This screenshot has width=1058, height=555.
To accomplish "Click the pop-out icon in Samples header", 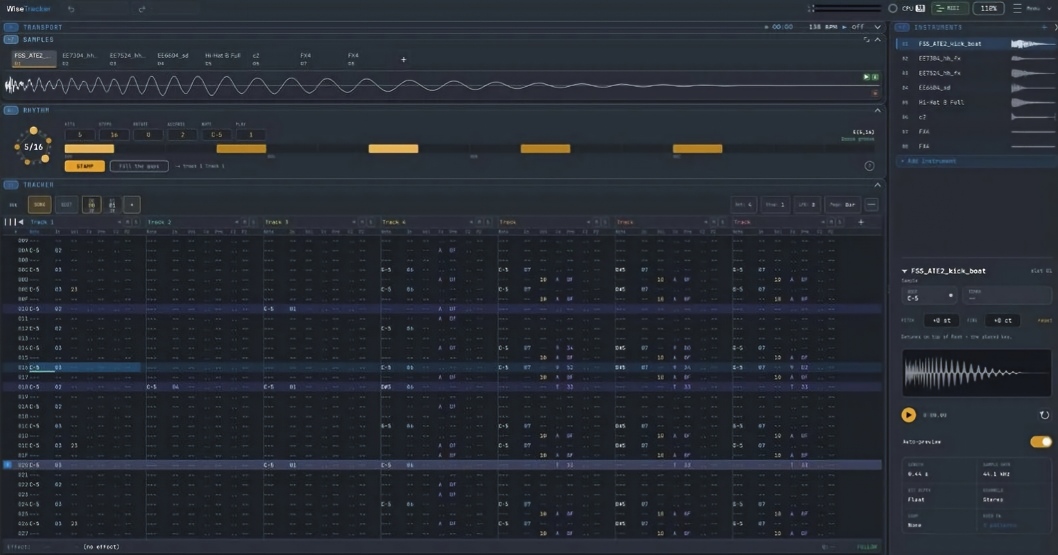I will point(866,40).
